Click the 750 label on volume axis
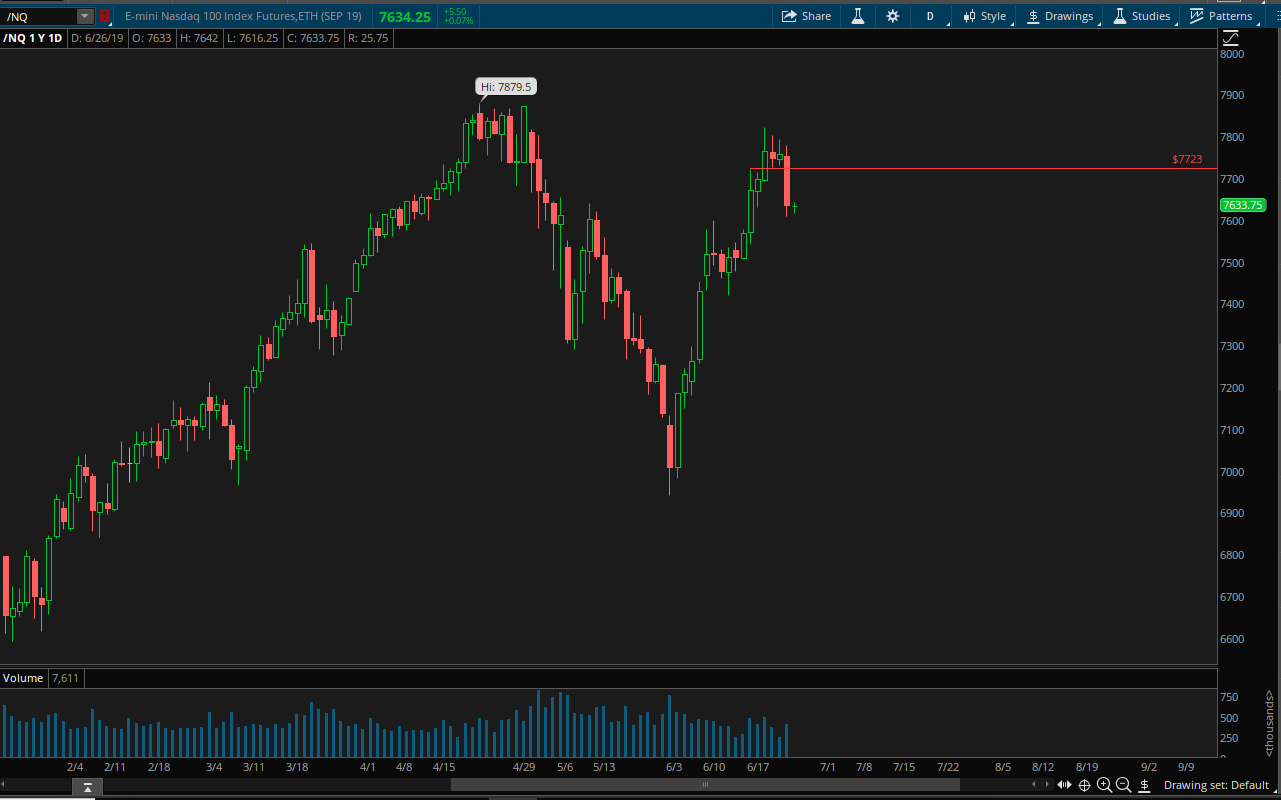The image size is (1281, 800). pyautogui.click(x=1229, y=698)
